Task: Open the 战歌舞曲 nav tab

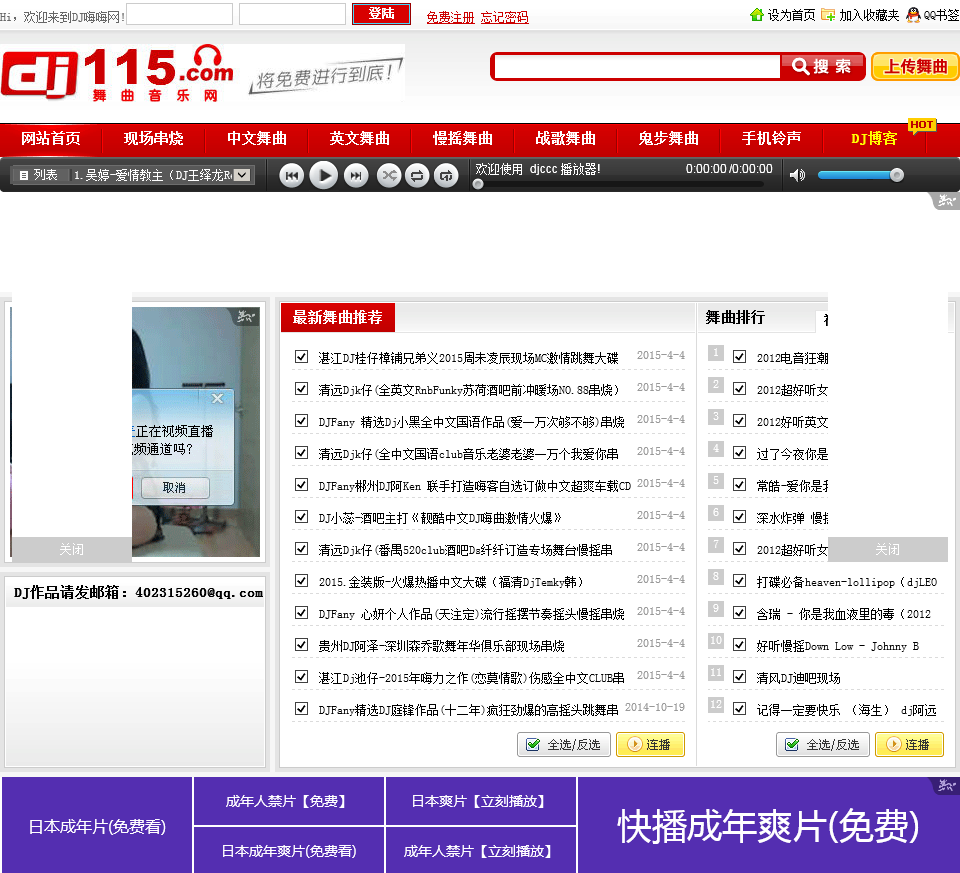Action: [565, 139]
